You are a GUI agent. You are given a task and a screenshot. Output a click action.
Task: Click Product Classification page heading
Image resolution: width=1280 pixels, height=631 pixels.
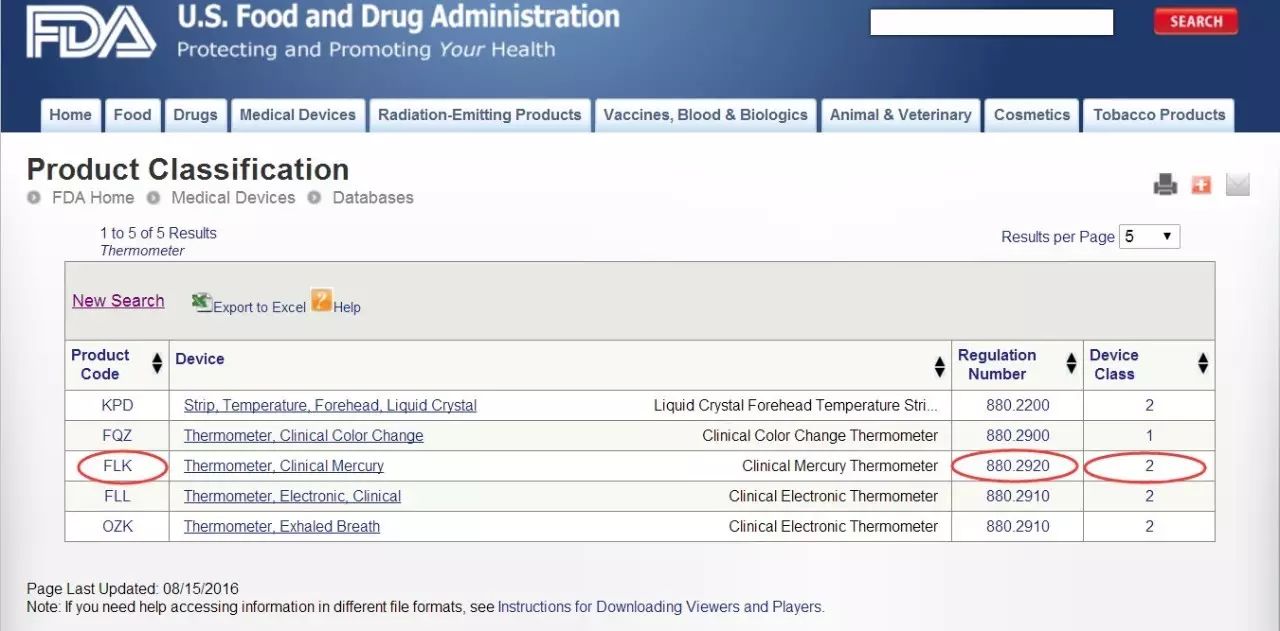188,169
